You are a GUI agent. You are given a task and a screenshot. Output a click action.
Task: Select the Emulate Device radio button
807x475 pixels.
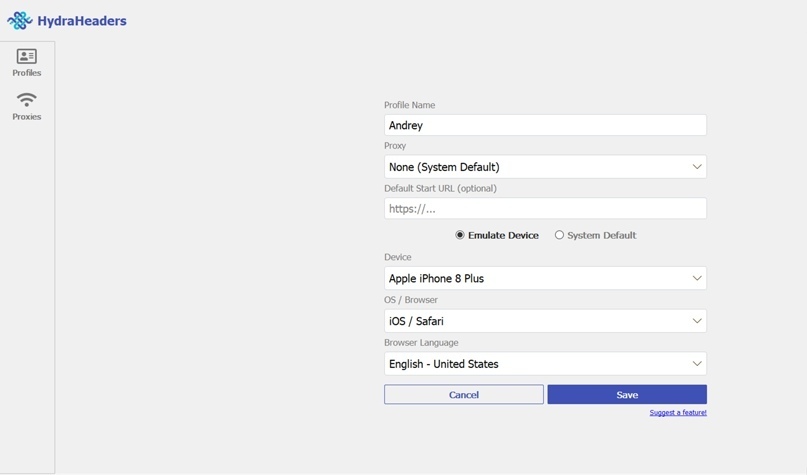click(460, 235)
